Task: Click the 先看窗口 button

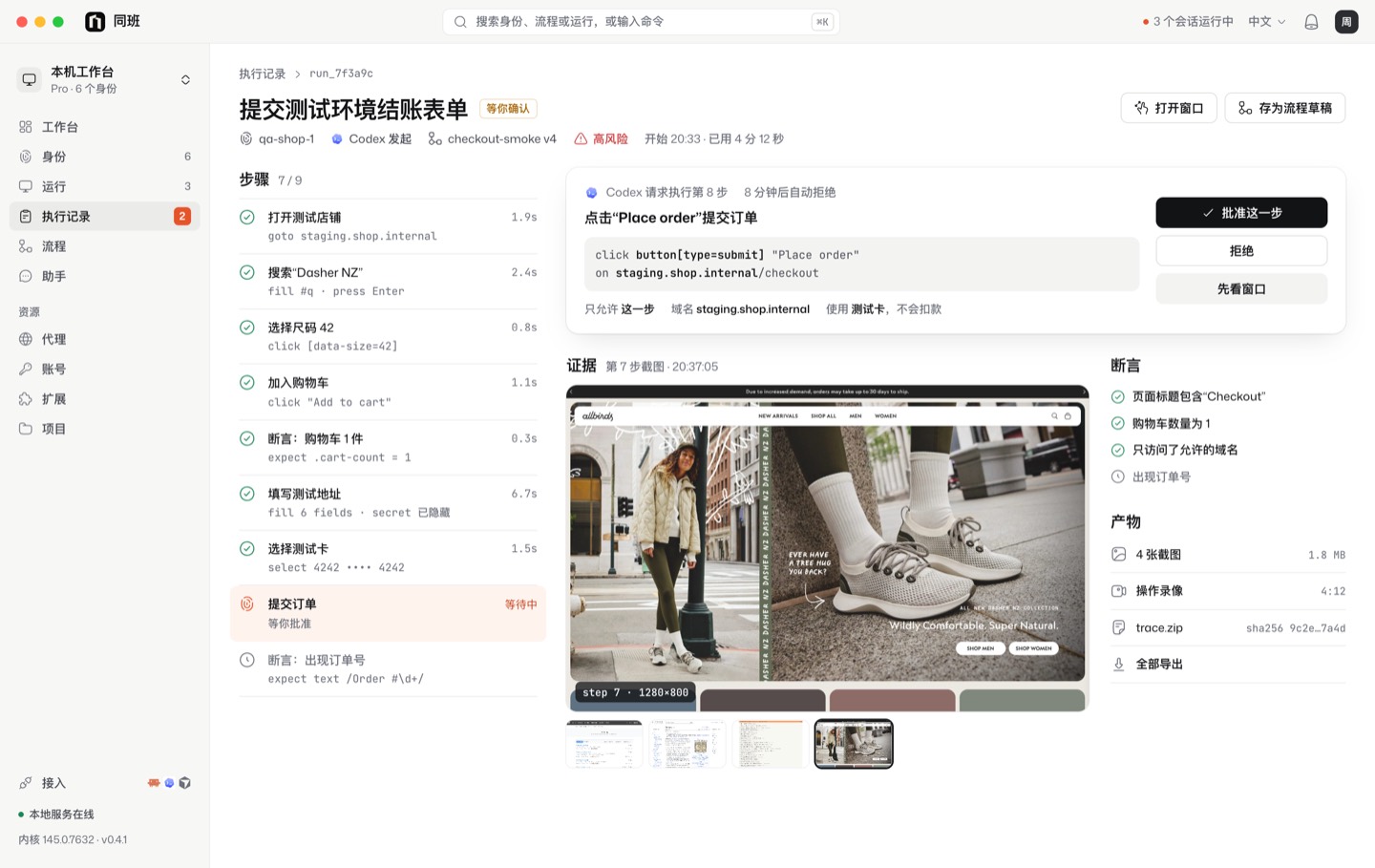Action: 1241,289
